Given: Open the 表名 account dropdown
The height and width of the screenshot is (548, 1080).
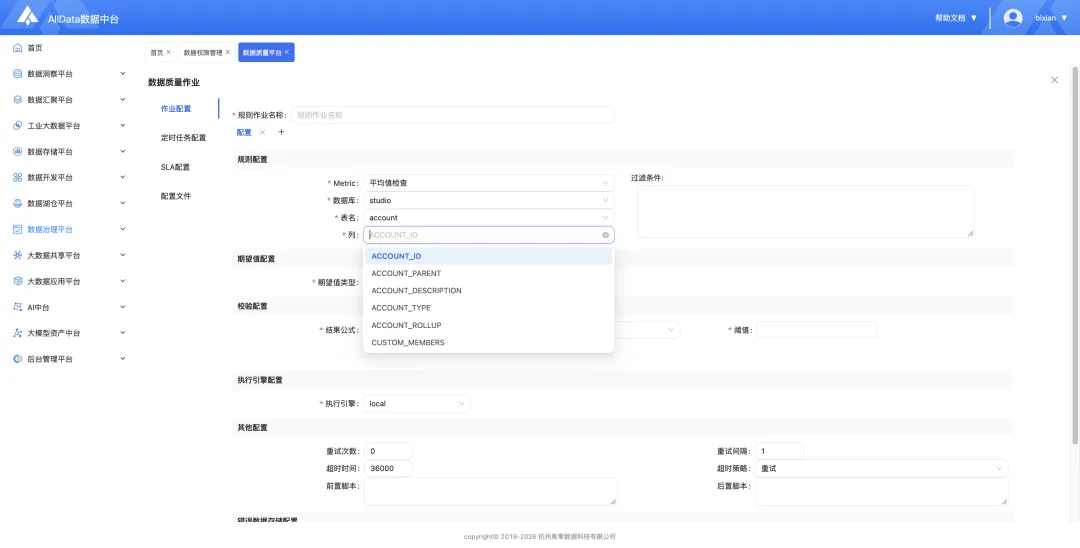Looking at the screenshot, I should click(489, 218).
